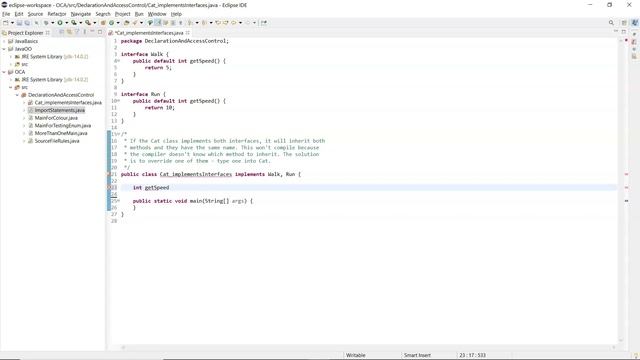Click the Back navigation arrow in toolbar
640x360 pixels.
pos(233,23)
